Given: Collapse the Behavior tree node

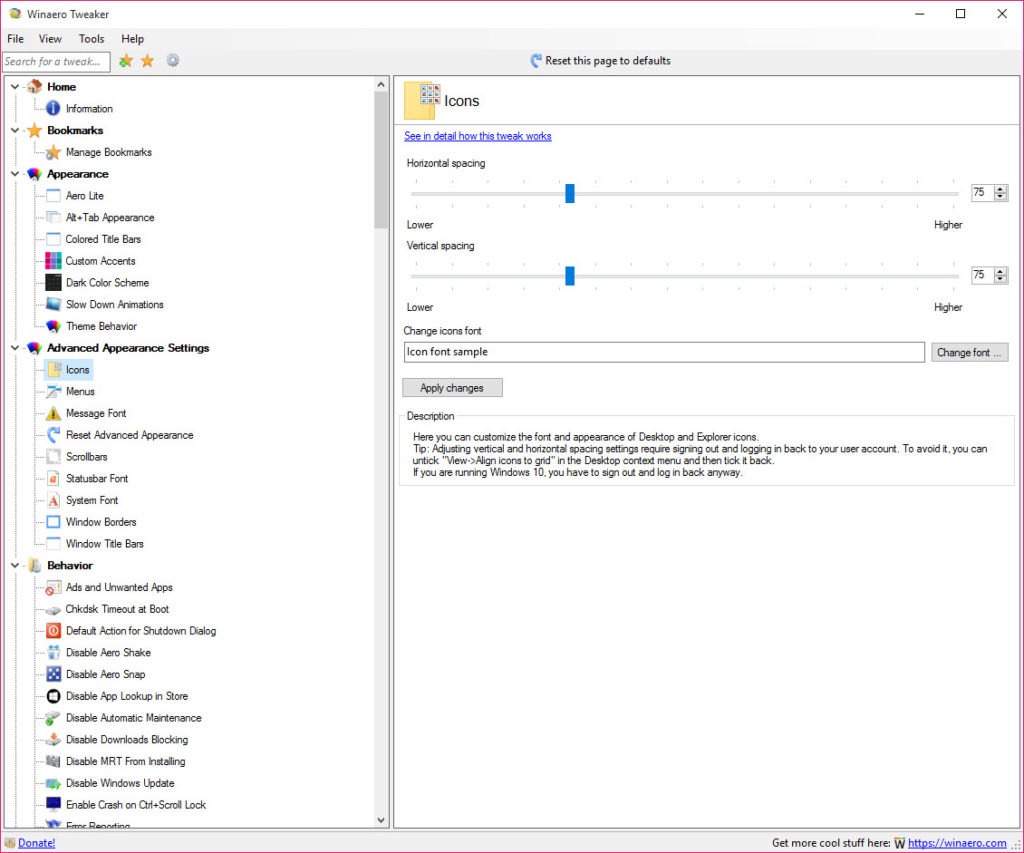Looking at the screenshot, I should point(14,566).
